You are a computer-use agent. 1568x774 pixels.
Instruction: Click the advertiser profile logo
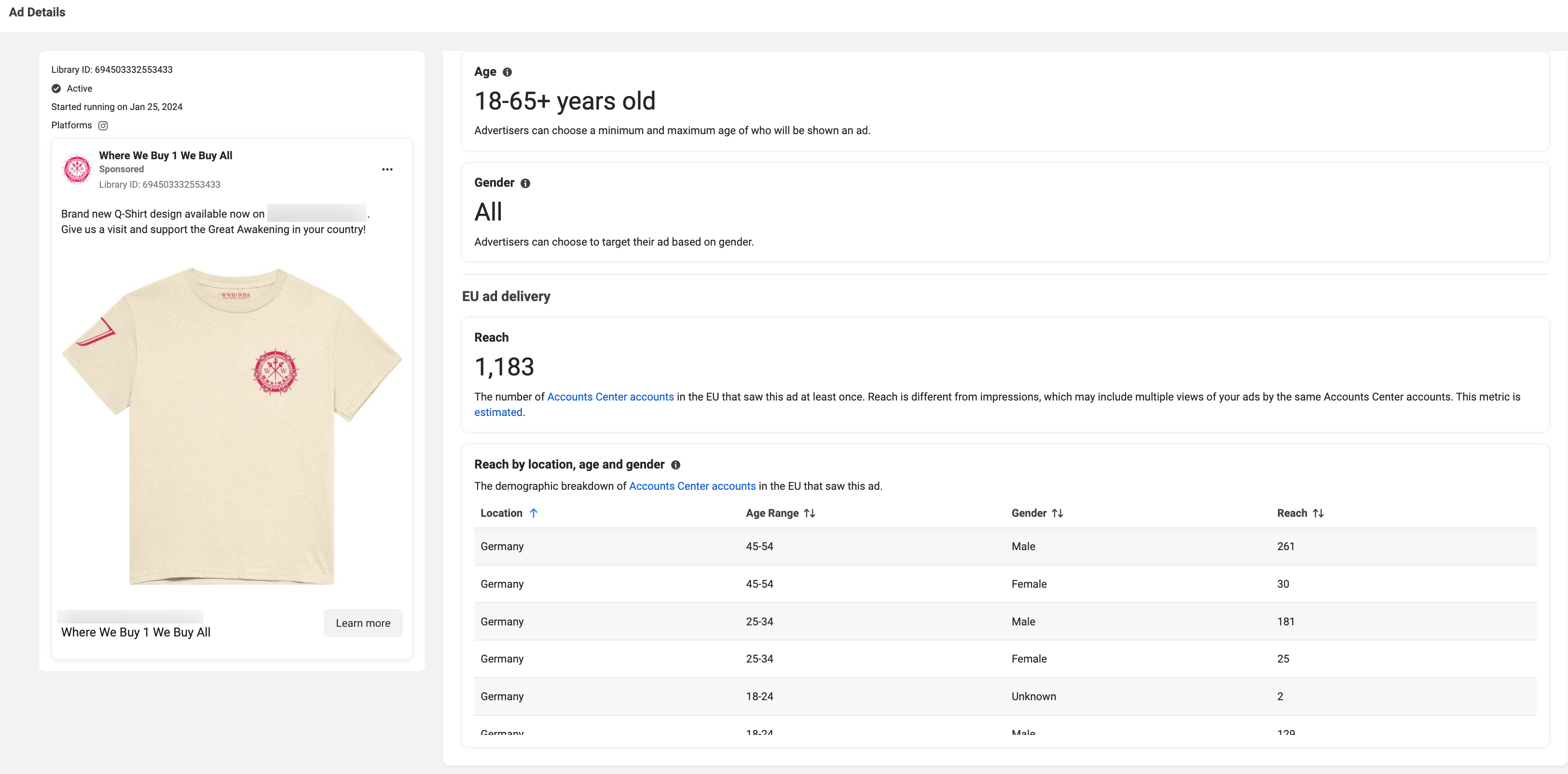click(77, 169)
